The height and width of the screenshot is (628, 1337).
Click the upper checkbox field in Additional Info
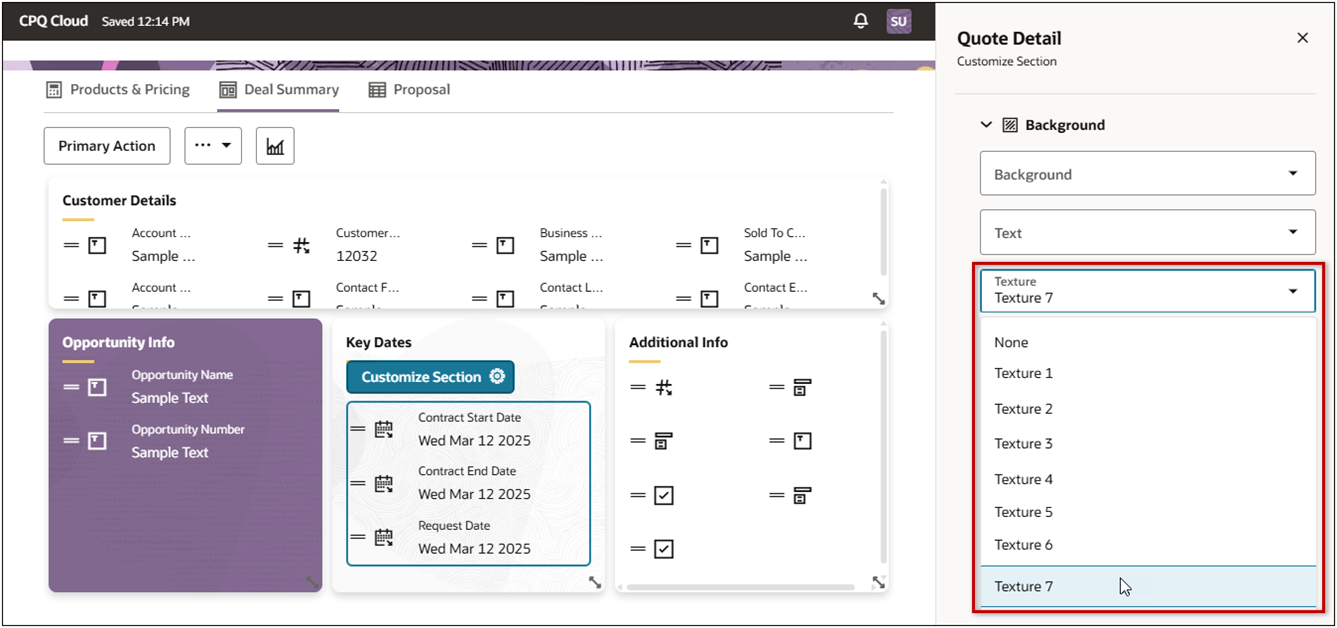(x=664, y=495)
